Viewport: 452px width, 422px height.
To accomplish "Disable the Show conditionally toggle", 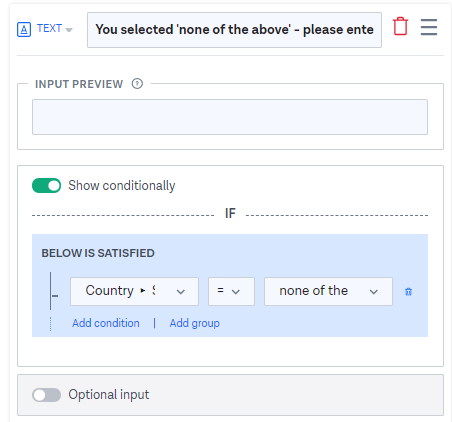I will click(x=46, y=186).
